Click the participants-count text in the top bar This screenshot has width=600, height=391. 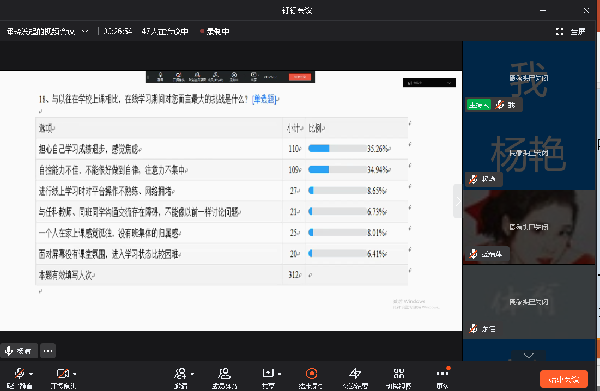point(165,31)
